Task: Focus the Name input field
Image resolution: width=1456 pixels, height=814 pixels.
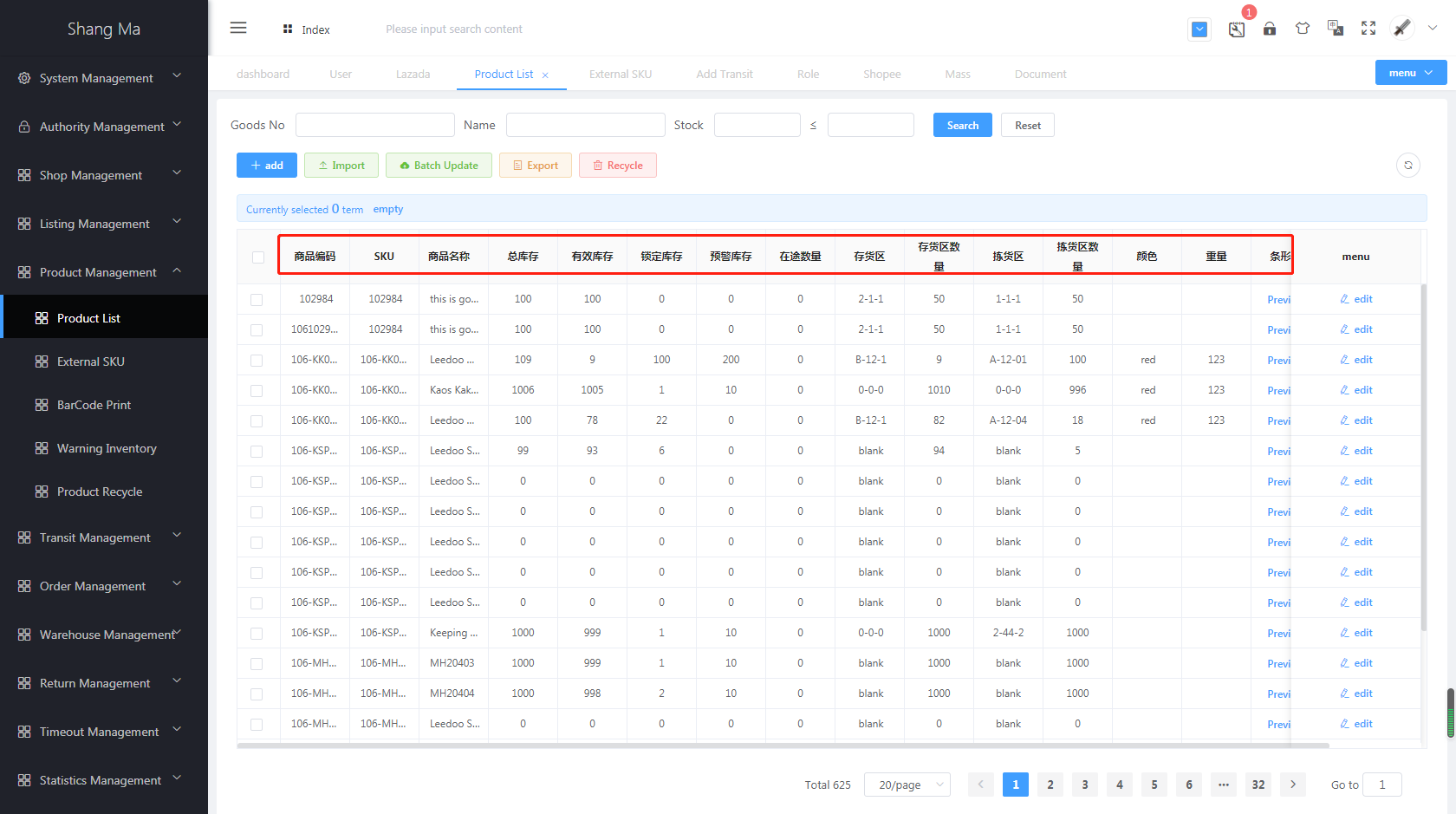Action: pyautogui.click(x=586, y=125)
